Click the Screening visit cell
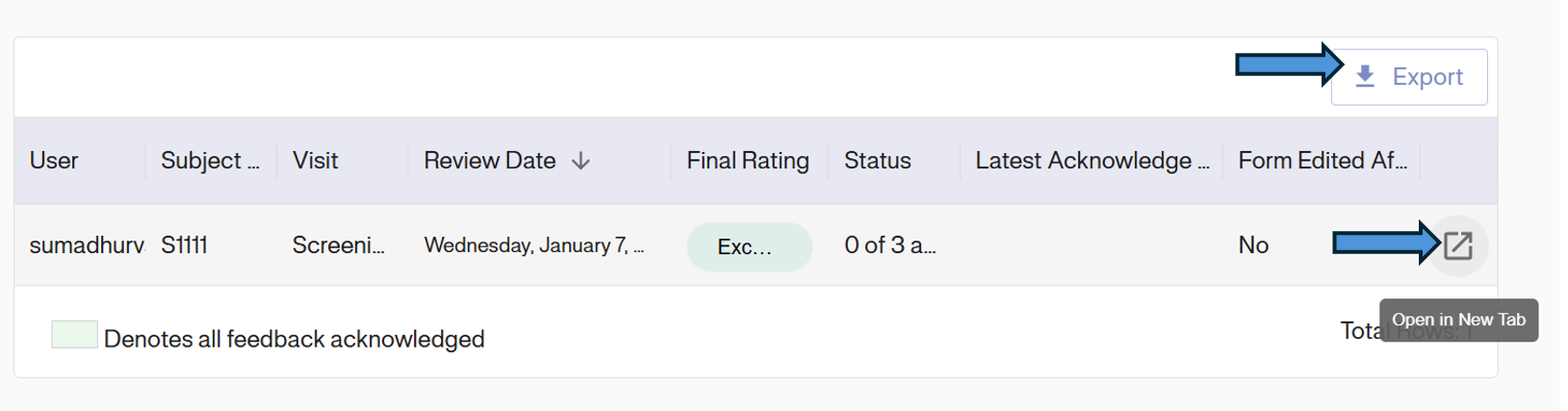Image resolution: width=1568 pixels, height=411 pixels. 338,245
